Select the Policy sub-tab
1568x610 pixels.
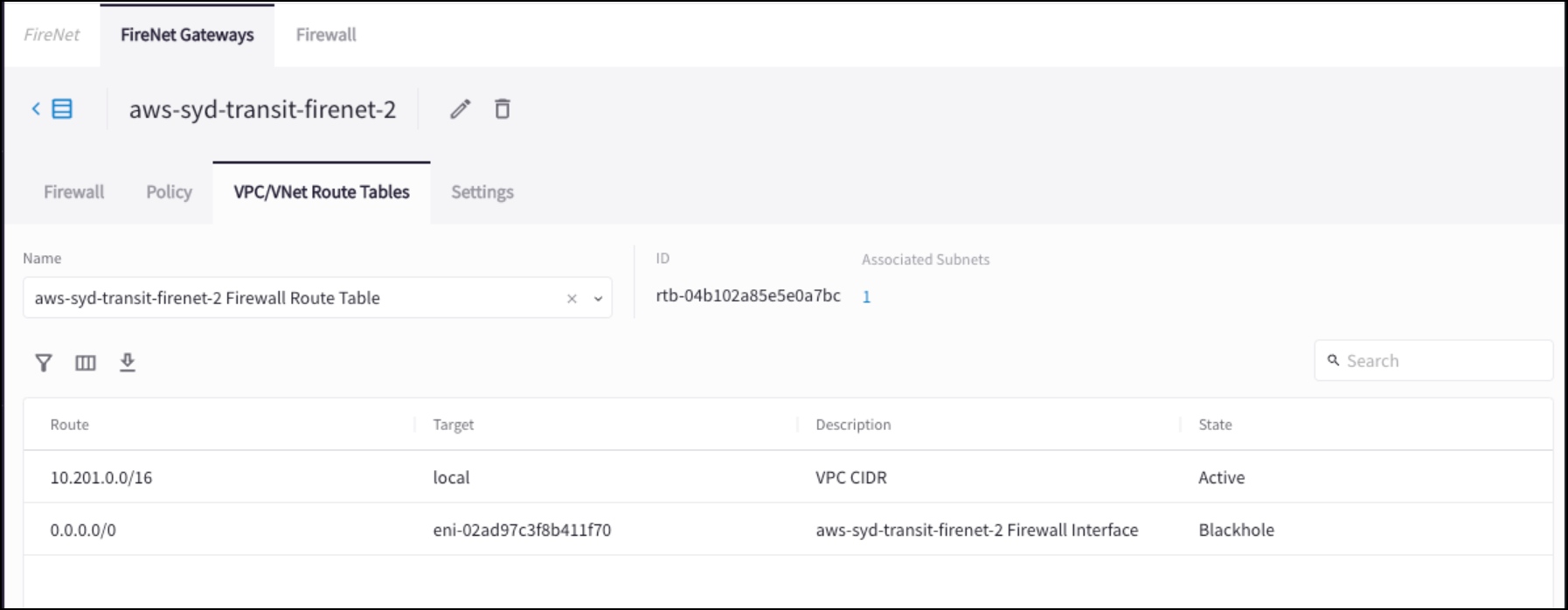coord(169,192)
